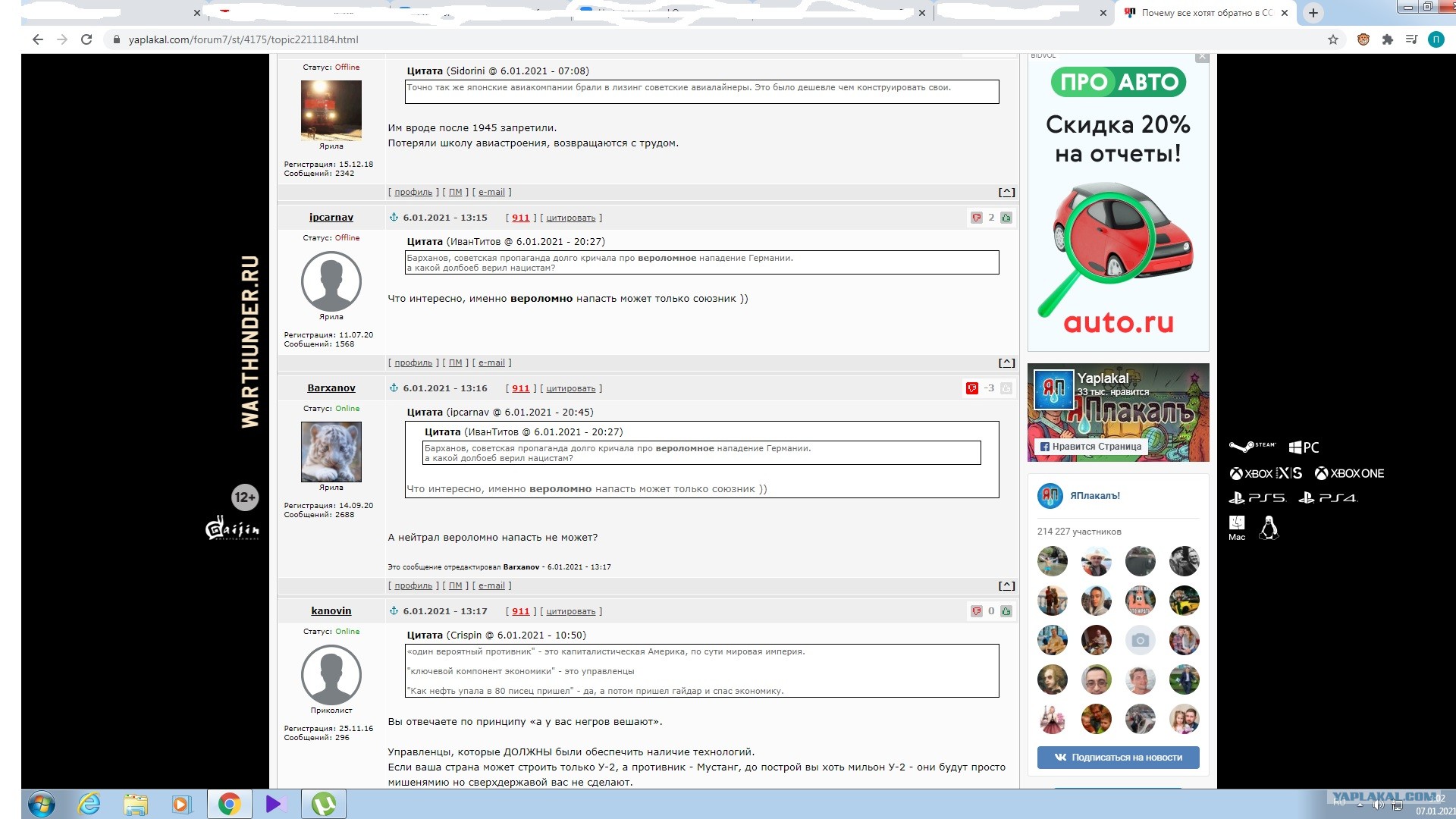The height and width of the screenshot is (819, 1456).
Task: Like the Yaplakal Facebook page (Нравится Страница)
Action: click(1090, 447)
